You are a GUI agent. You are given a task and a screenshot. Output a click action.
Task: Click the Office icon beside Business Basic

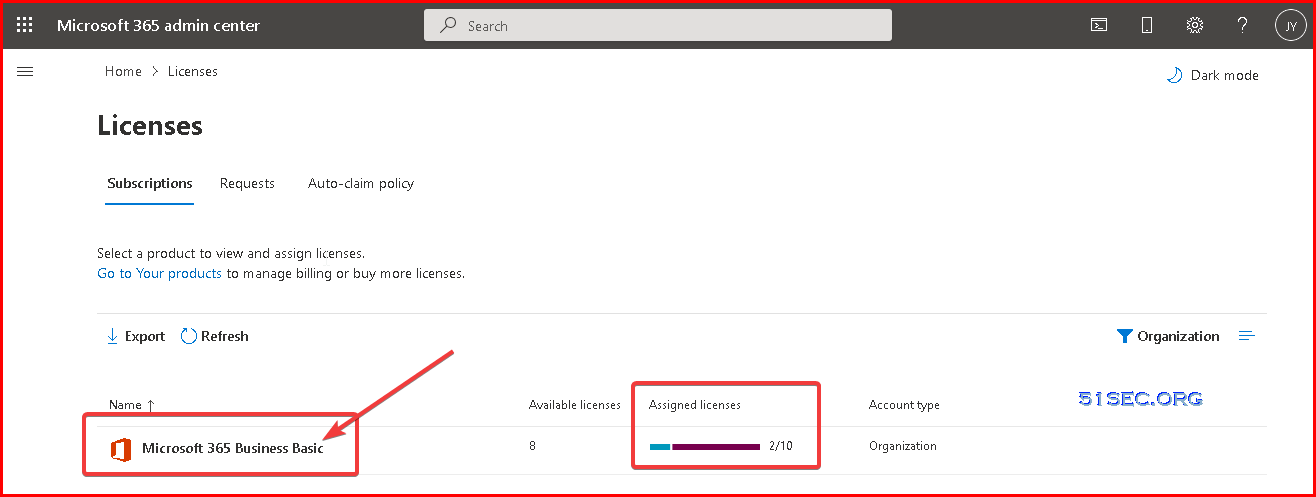point(121,449)
